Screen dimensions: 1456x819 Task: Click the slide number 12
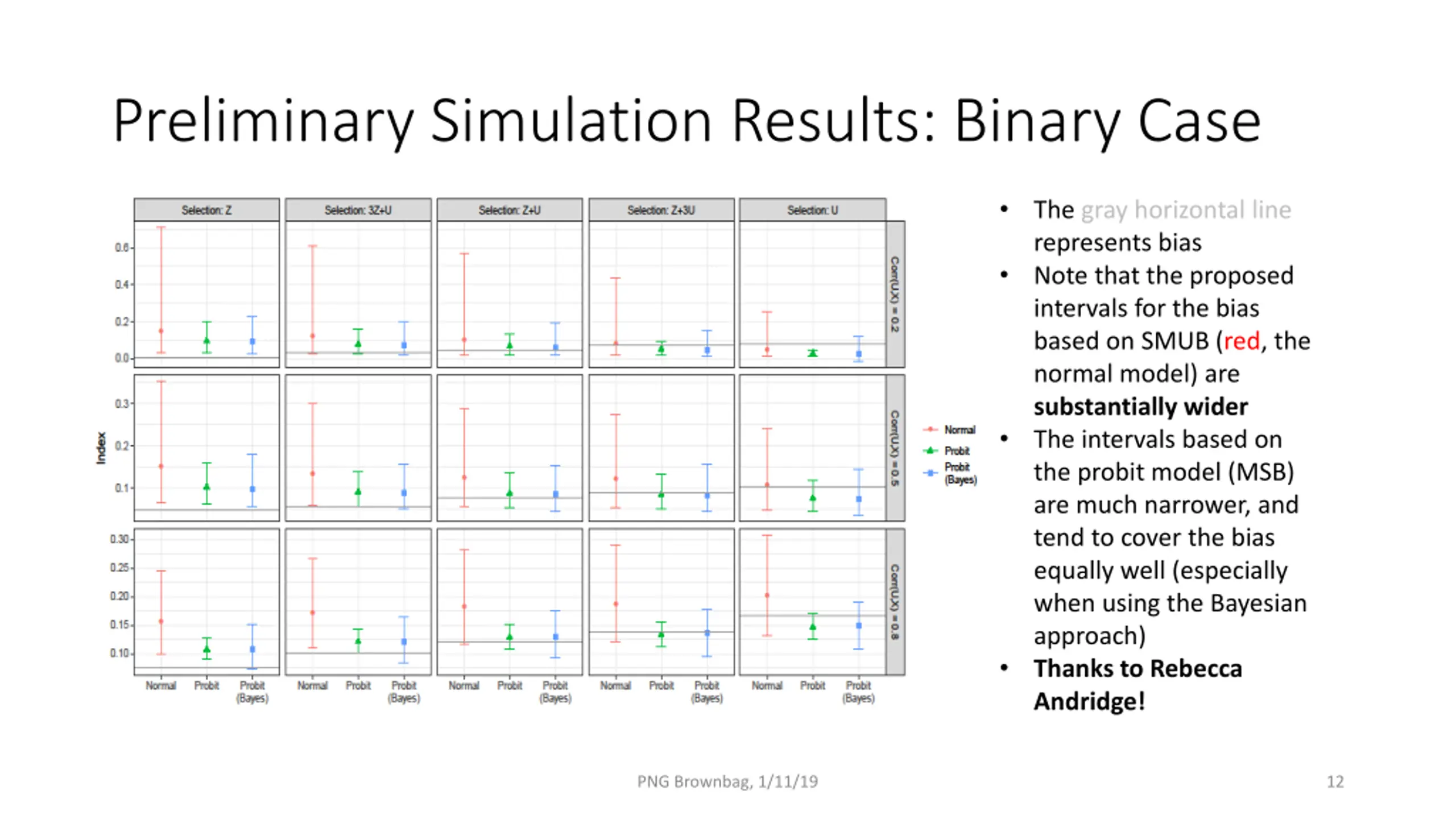(x=1335, y=781)
